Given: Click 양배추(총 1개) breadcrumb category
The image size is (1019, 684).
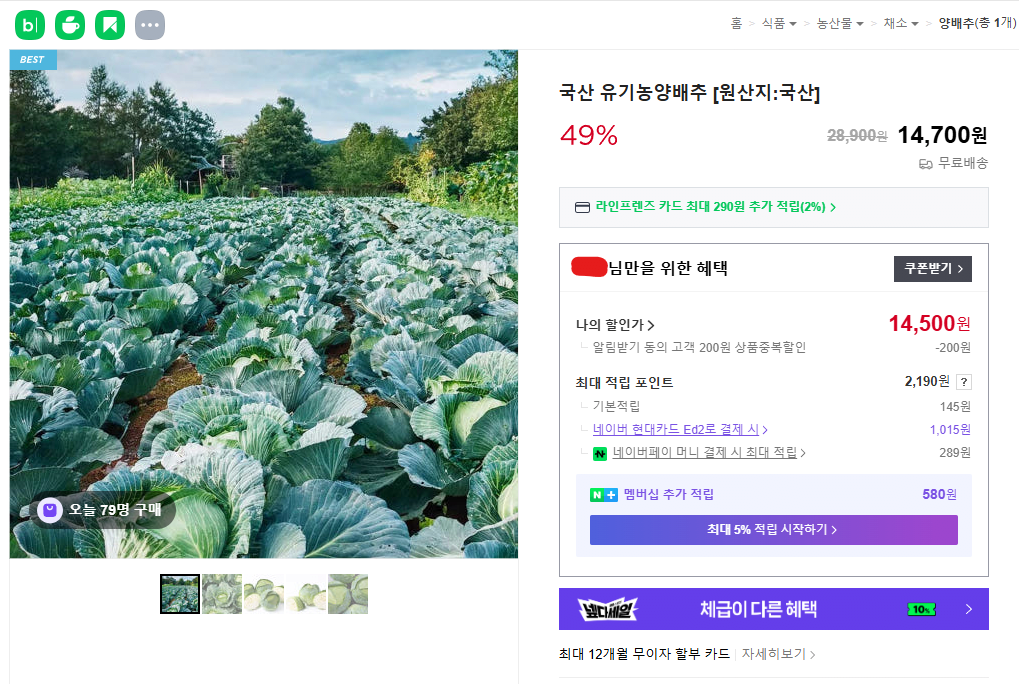Looking at the screenshot, I should [x=977, y=23].
